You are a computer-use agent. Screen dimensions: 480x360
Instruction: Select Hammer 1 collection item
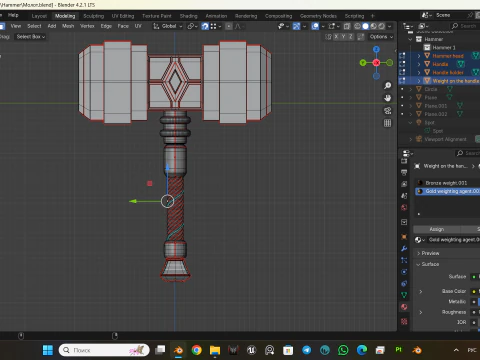coord(443,48)
